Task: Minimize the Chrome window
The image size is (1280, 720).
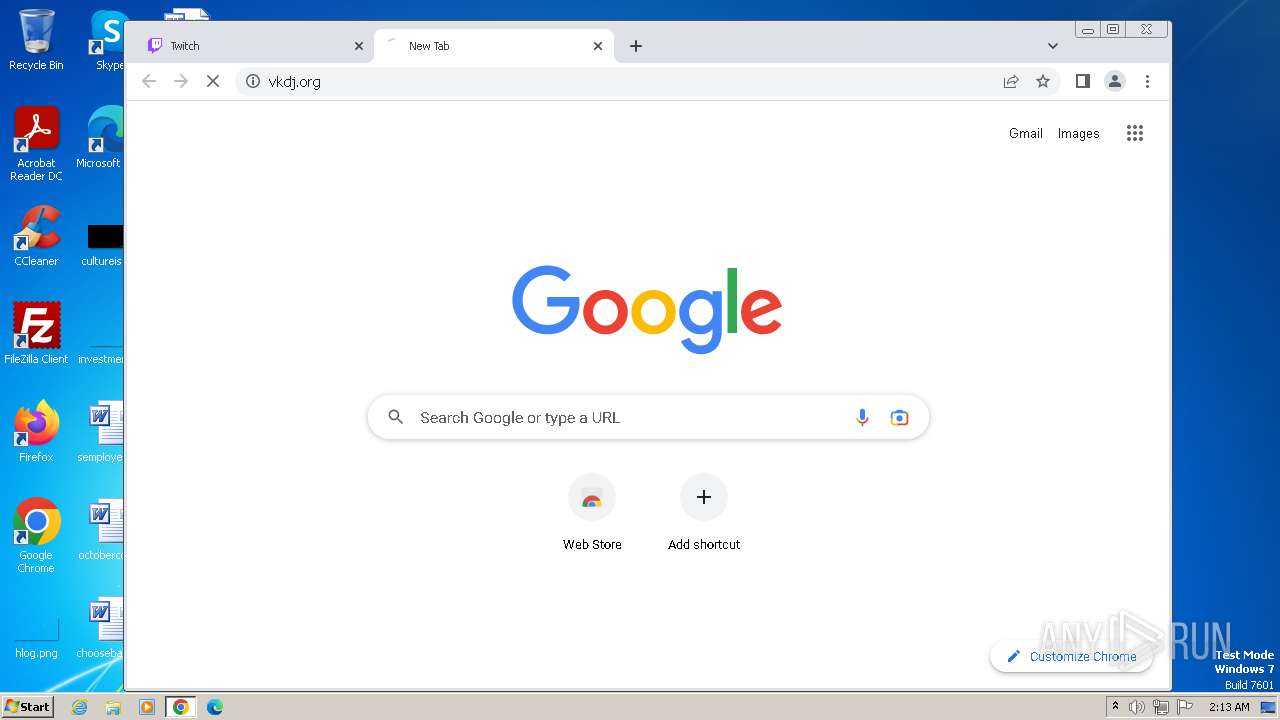Action: (x=1088, y=29)
